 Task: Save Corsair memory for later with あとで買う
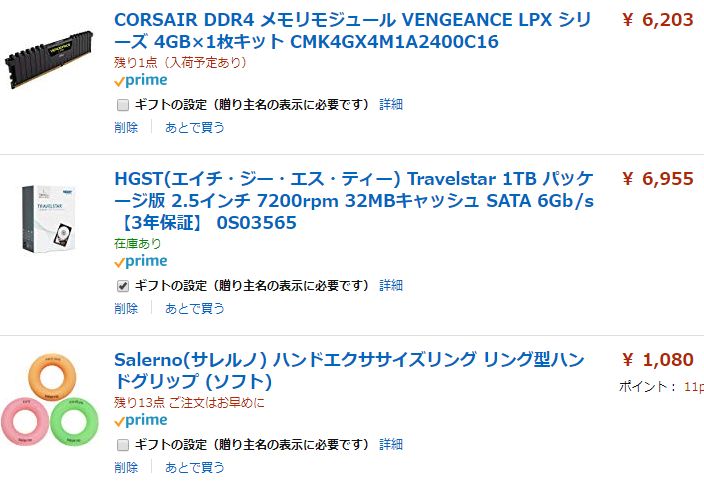tap(194, 128)
